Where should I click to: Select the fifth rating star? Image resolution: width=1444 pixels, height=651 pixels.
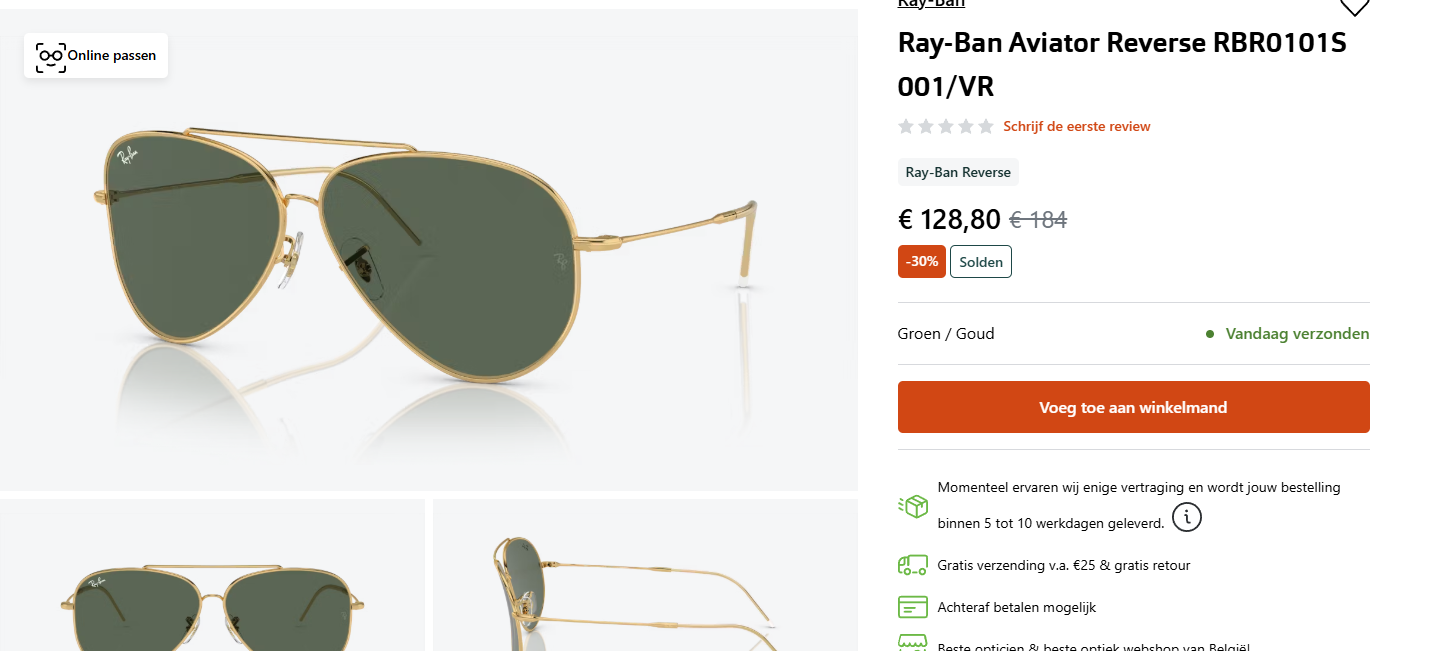[x=986, y=126]
